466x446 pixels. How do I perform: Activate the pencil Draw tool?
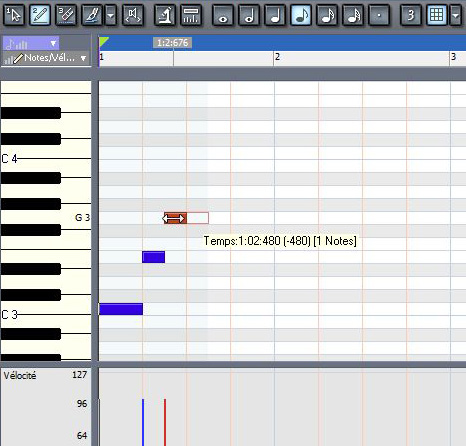pyautogui.click(x=40, y=15)
